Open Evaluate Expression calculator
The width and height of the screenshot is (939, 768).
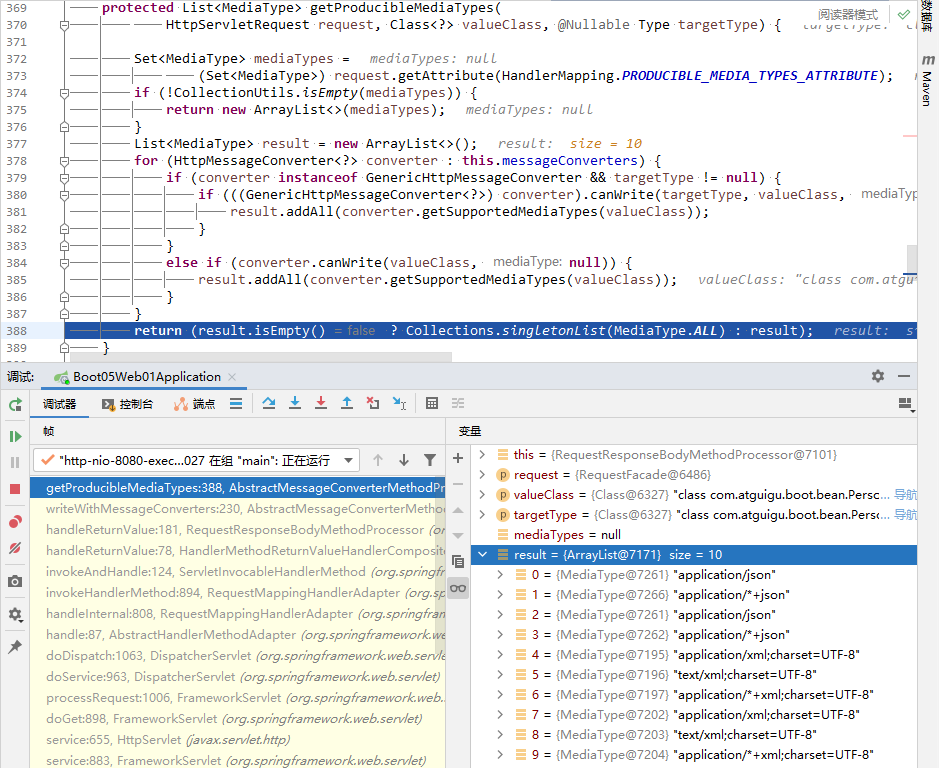pos(432,403)
